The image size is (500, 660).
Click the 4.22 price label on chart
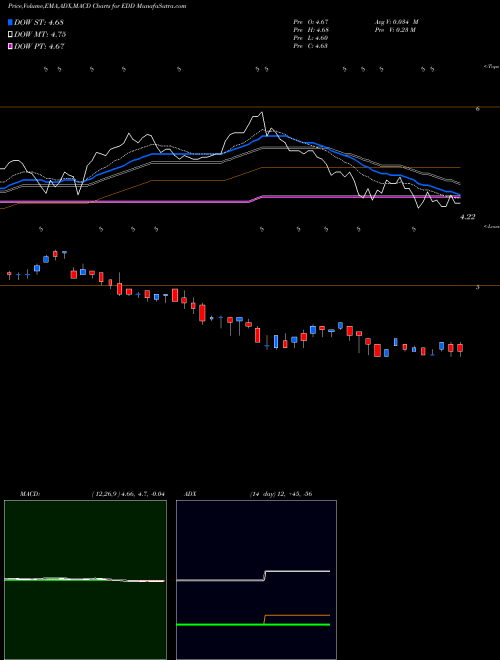468,217
